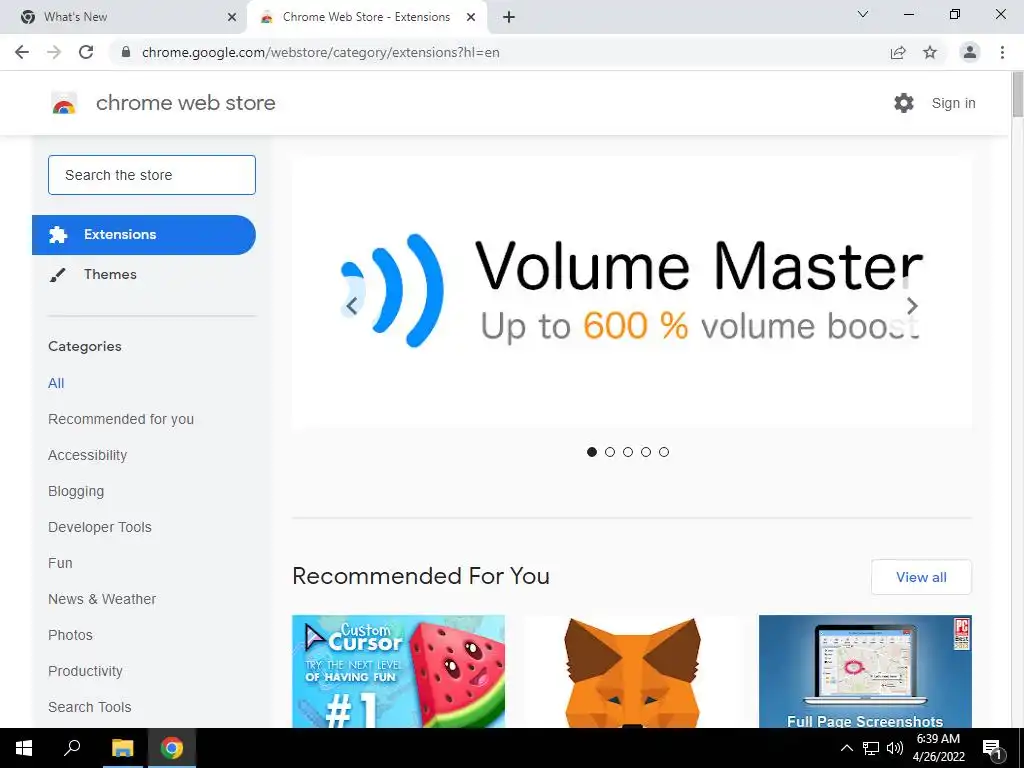Open a new tab with plus button
1024x768 pixels.
click(x=509, y=17)
